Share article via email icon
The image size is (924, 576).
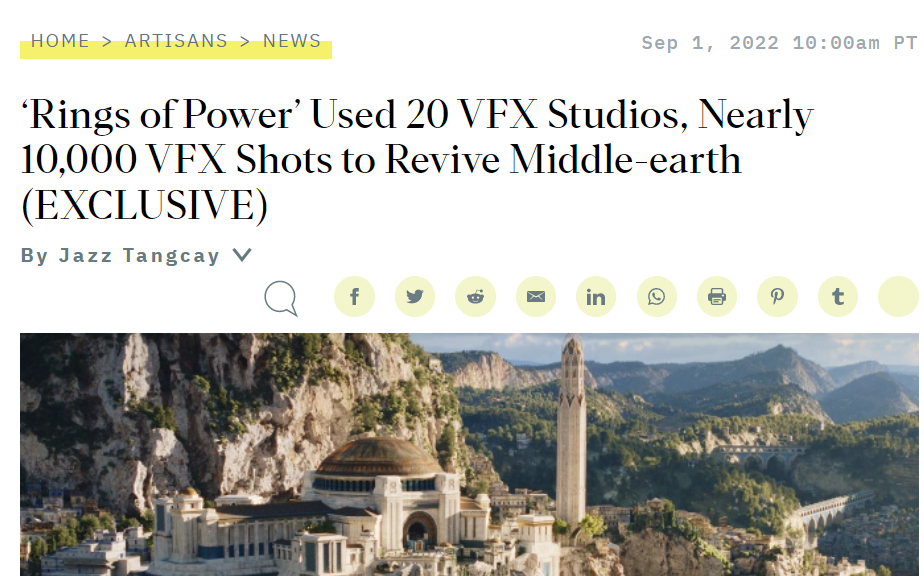point(536,297)
